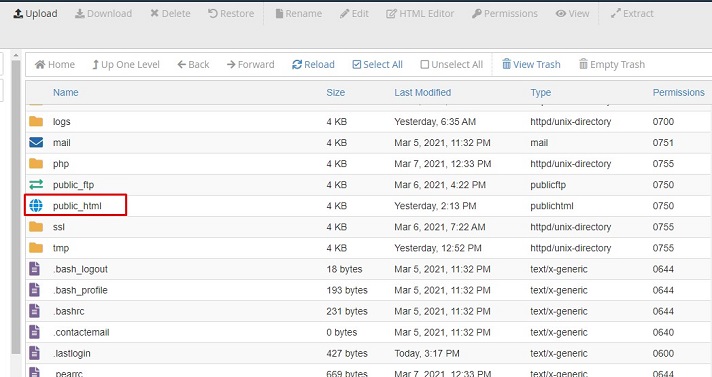Image resolution: width=712 pixels, height=377 pixels.
Task: Click permissions 0700 of logs
Action: click(x=663, y=122)
